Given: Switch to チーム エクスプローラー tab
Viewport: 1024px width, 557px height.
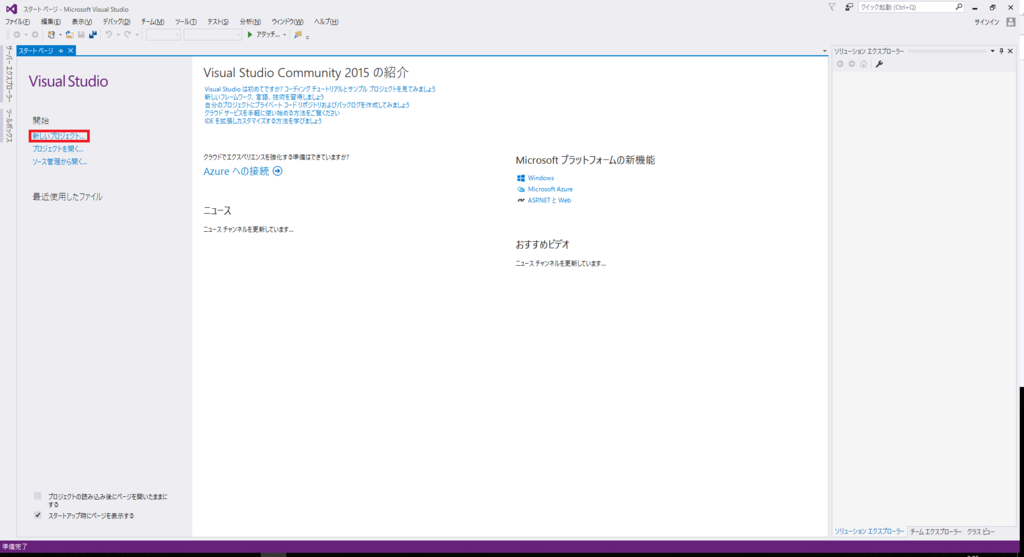Looking at the screenshot, I should pos(935,532).
